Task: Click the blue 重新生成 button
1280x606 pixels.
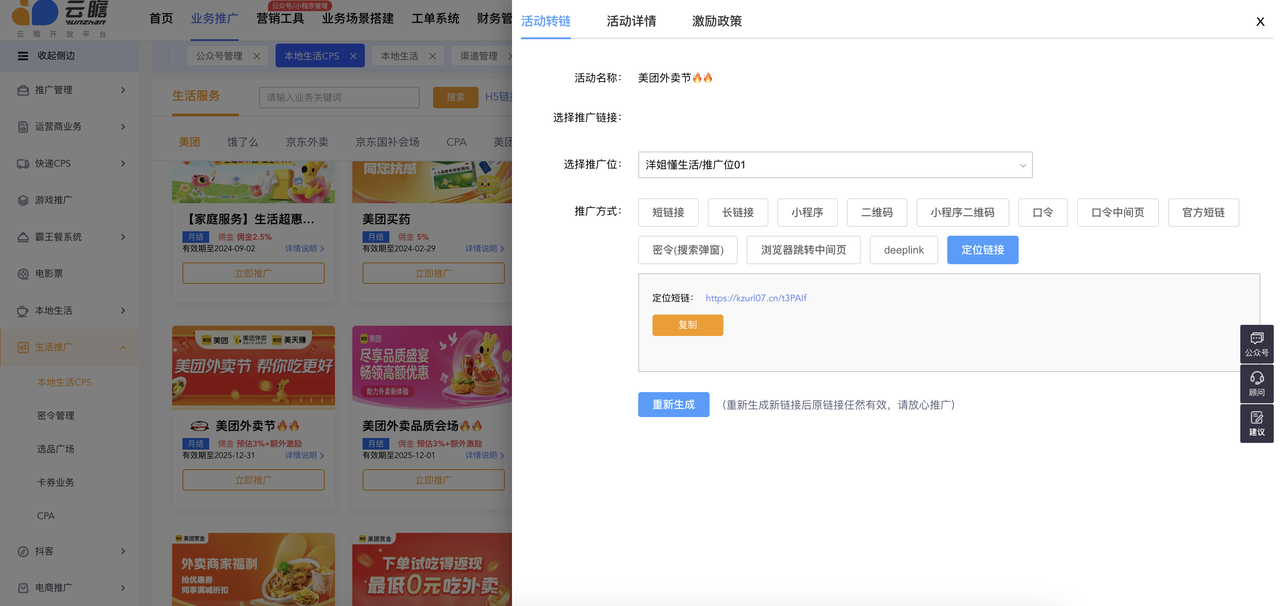Action: click(x=673, y=405)
